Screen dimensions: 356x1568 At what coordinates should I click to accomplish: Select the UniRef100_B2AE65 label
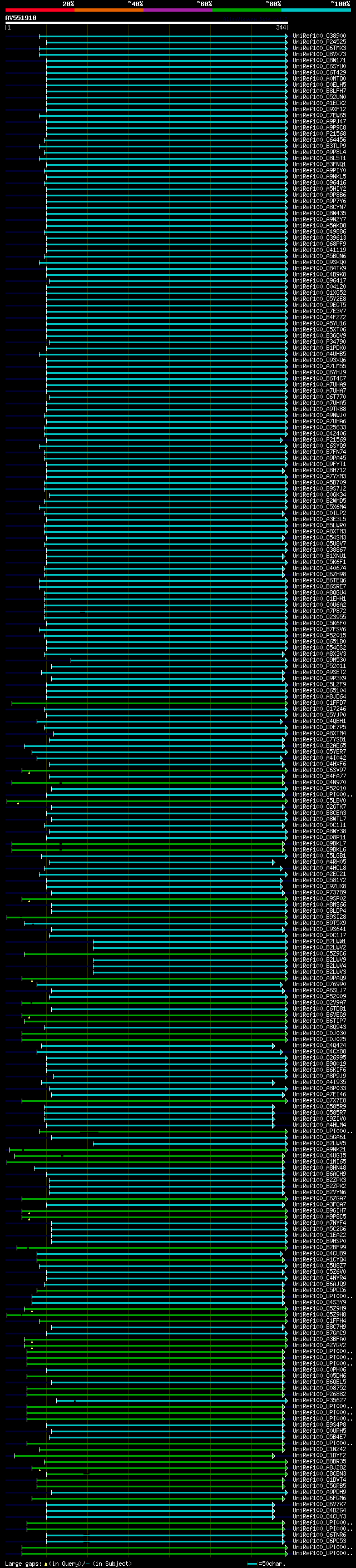click(x=319, y=745)
